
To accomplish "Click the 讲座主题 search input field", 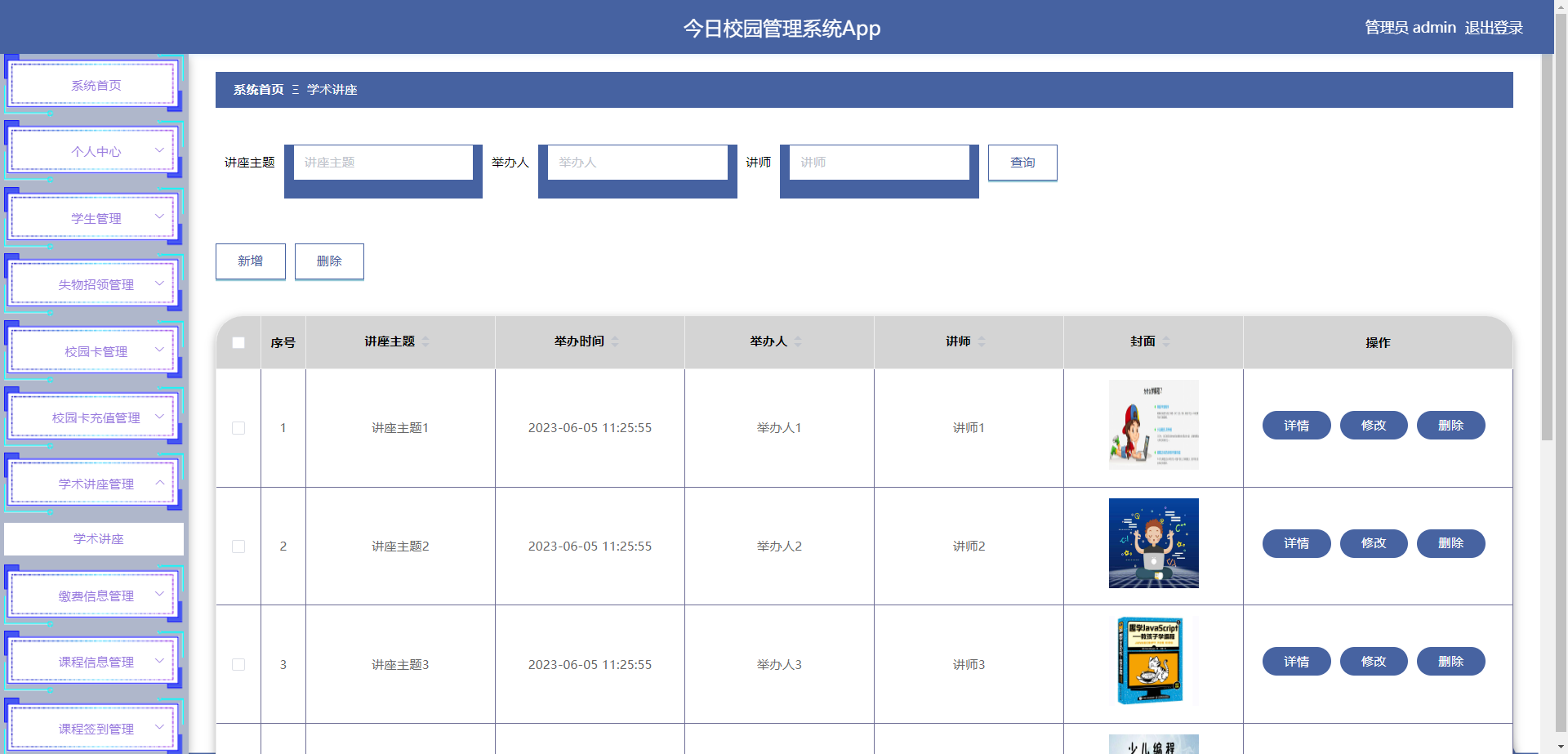I will coord(383,162).
